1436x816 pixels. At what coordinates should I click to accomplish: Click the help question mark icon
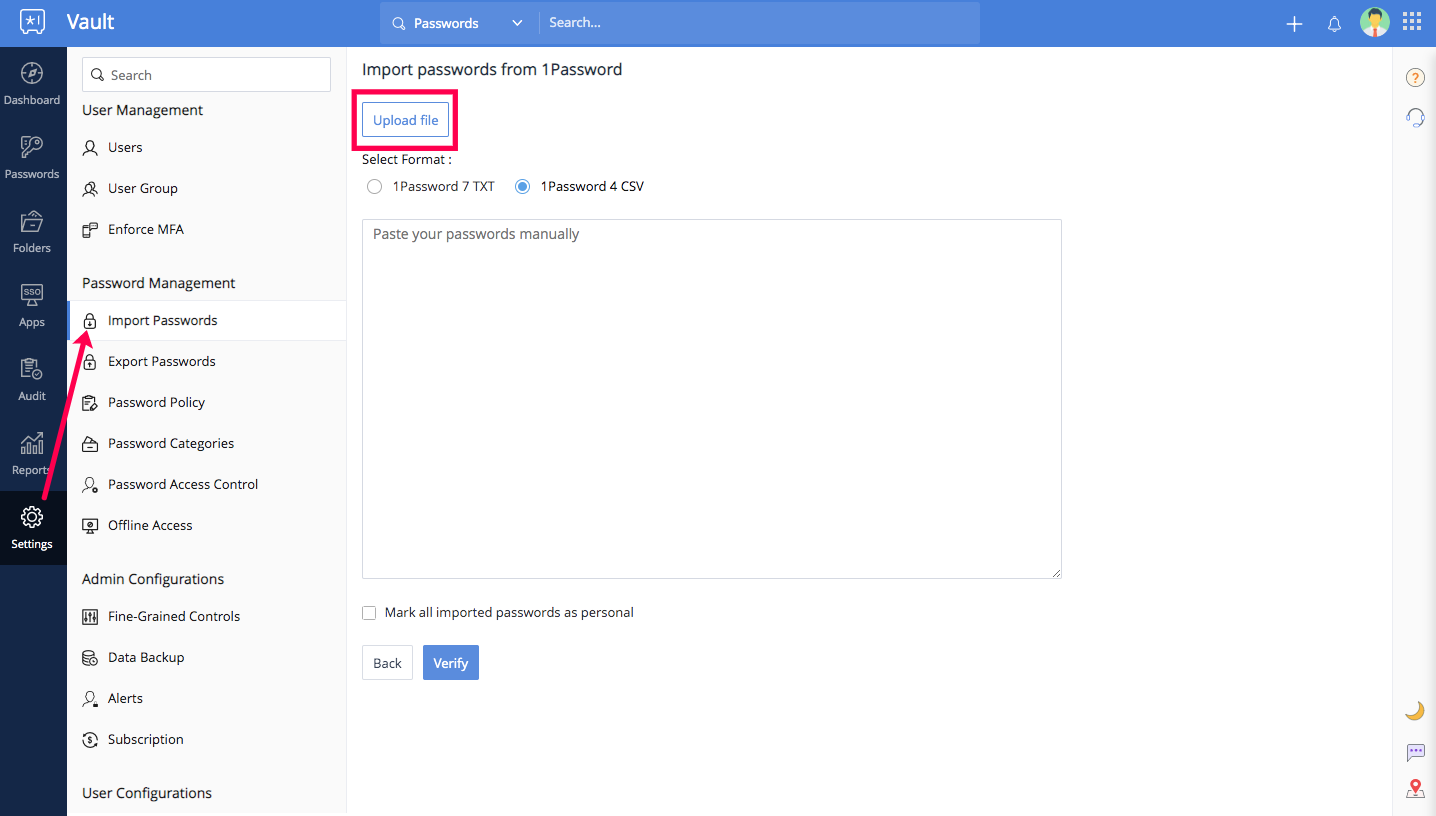pos(1415,78)
